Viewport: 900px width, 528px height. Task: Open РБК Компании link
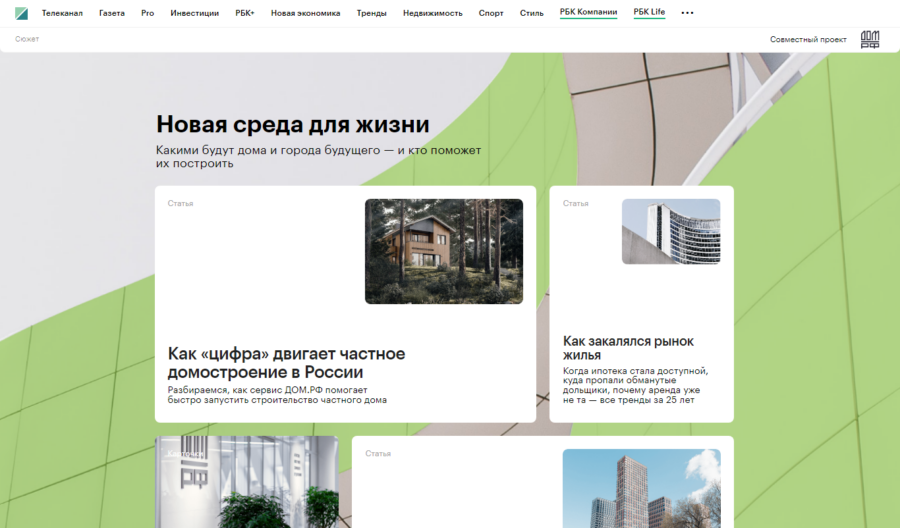click(588, 12)
